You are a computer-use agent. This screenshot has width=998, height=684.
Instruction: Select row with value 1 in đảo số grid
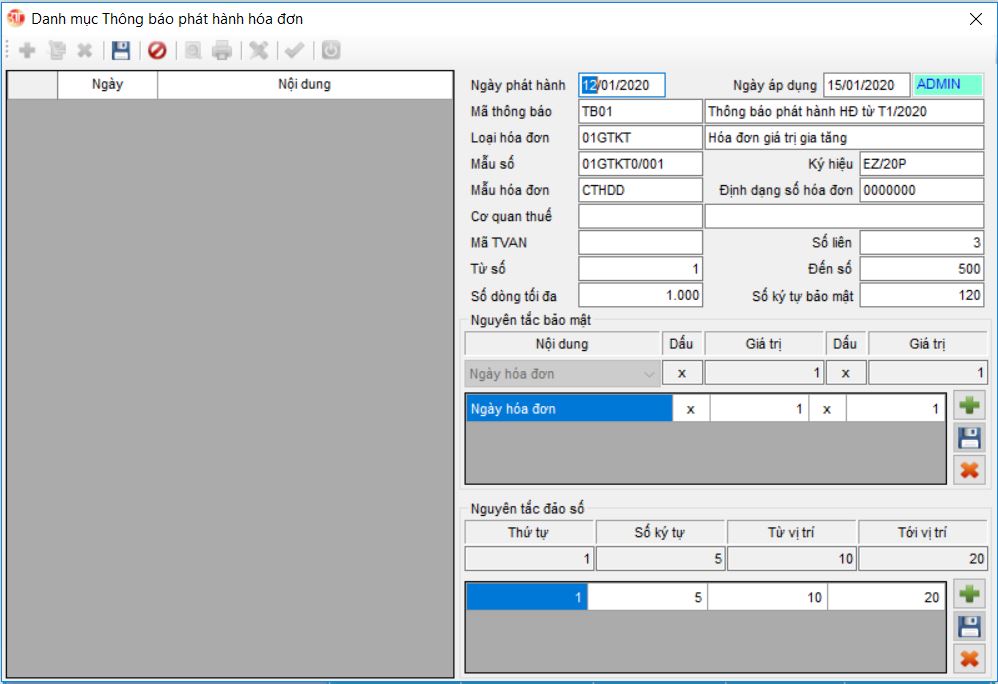coord(526,597)
